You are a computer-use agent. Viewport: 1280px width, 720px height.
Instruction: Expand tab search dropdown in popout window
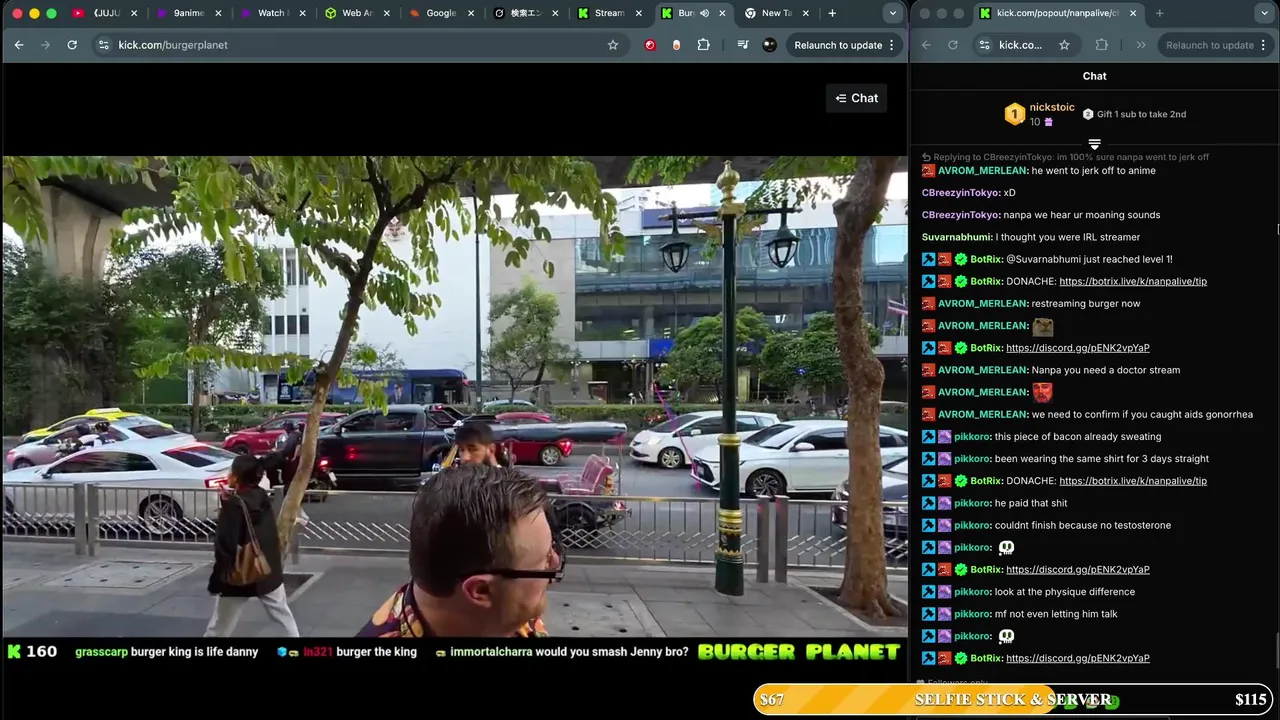1264,13
